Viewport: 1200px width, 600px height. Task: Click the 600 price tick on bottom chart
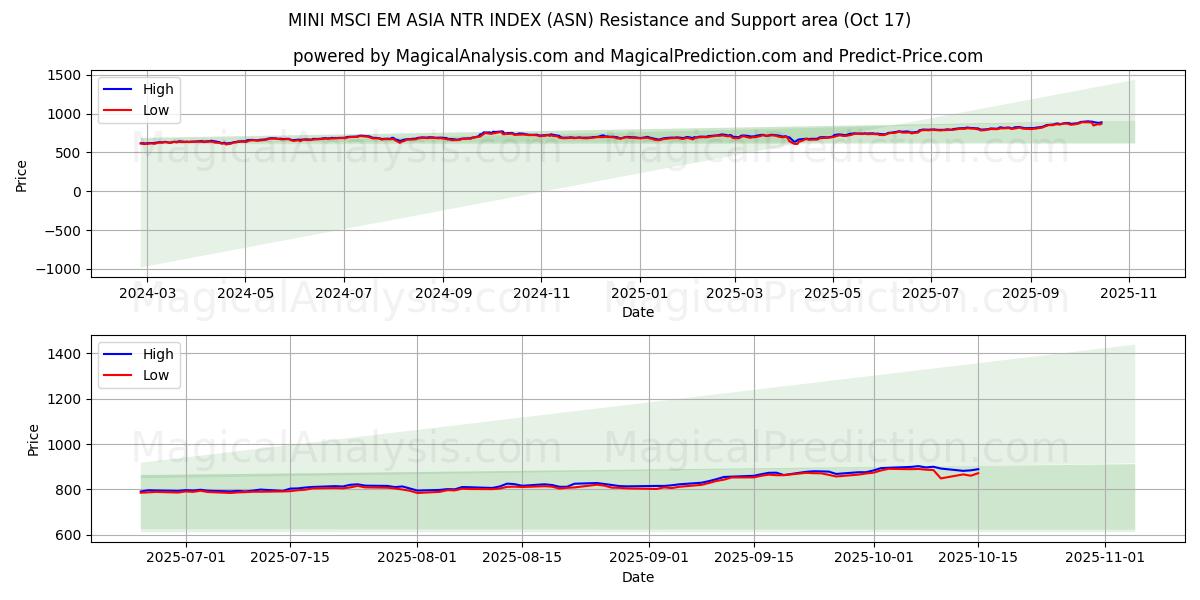(x=67, y=535)
